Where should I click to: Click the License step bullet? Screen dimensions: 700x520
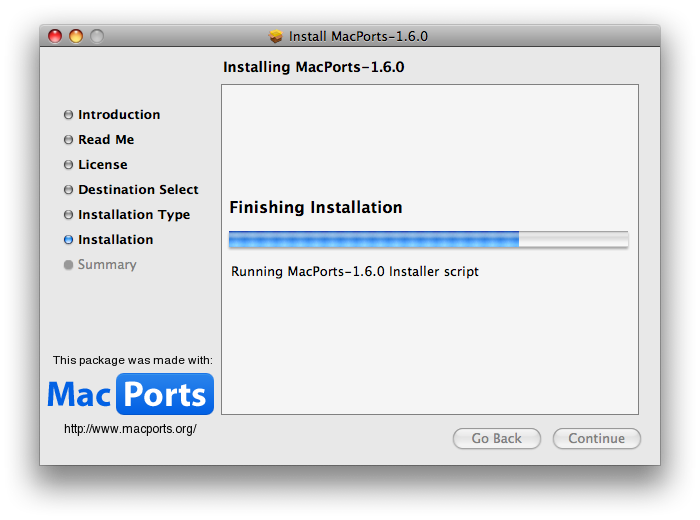coord(68,165)
